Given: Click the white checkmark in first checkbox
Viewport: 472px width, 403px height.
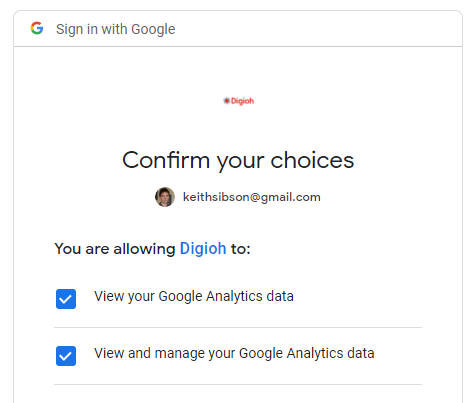Looking at the screenshot, I should coord(66,299).
